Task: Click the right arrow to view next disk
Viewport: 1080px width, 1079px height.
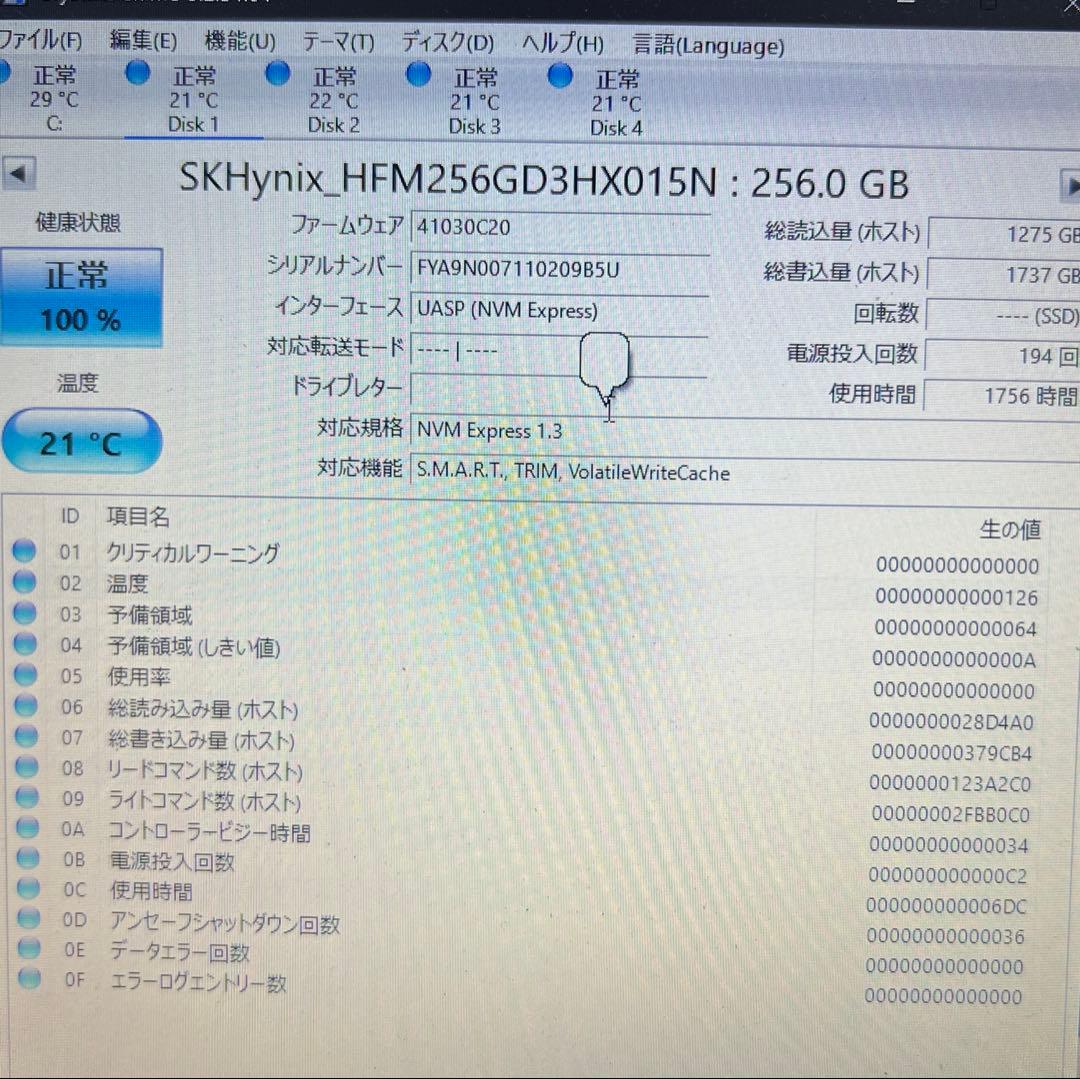Action: [x=1072, y=186]
